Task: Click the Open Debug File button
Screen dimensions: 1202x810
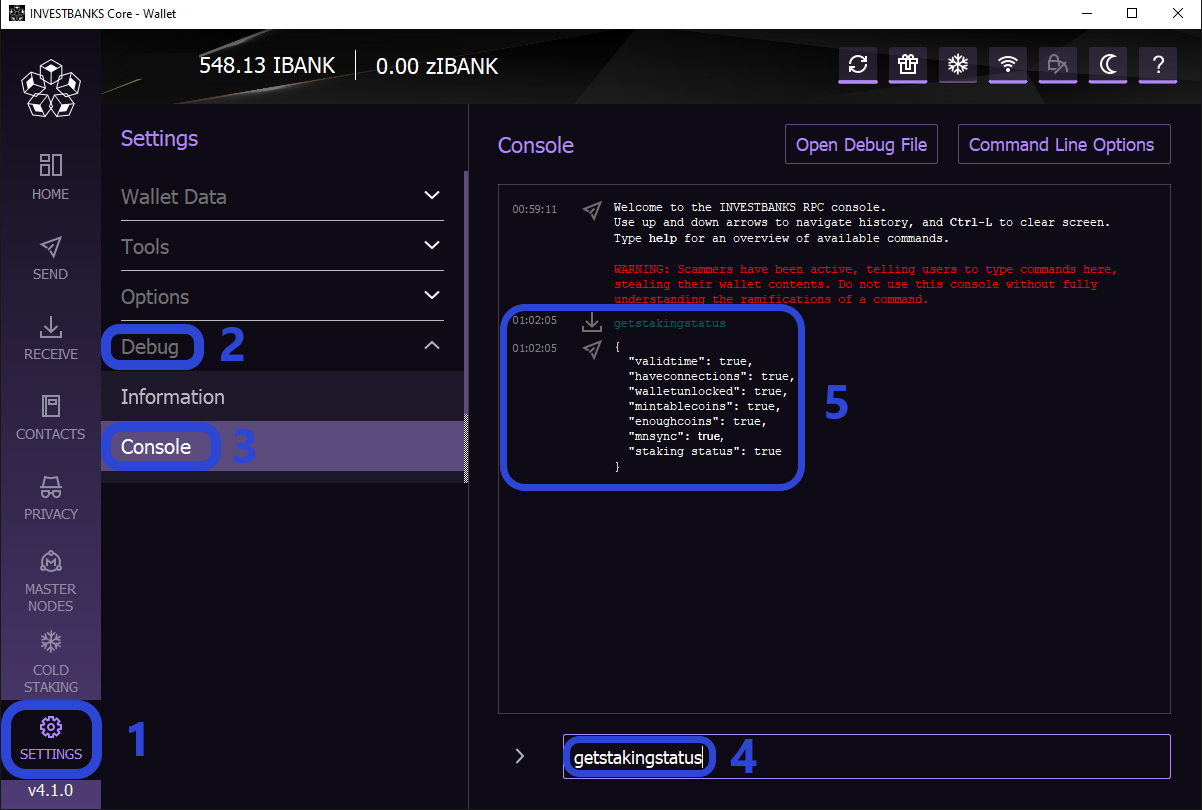Action: point(861,144)
